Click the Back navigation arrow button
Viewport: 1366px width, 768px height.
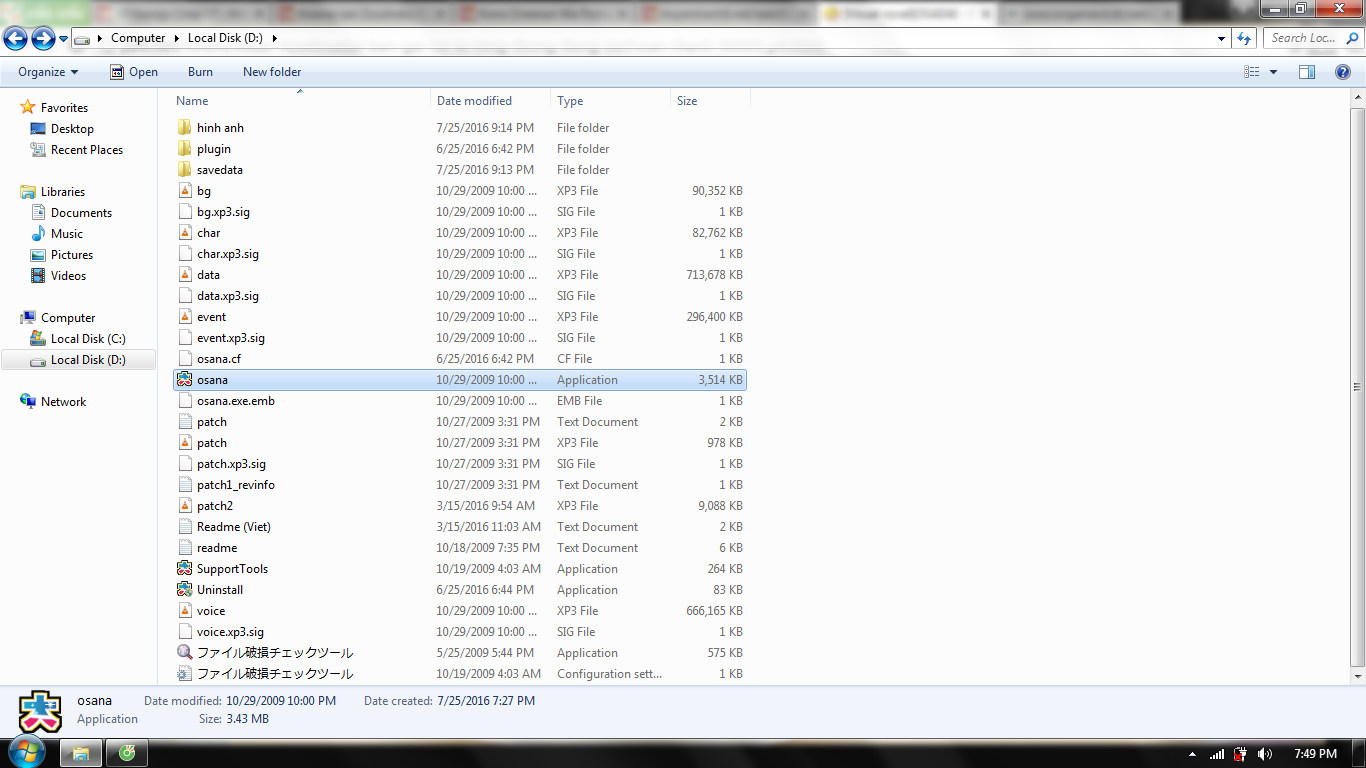(15, 39)
